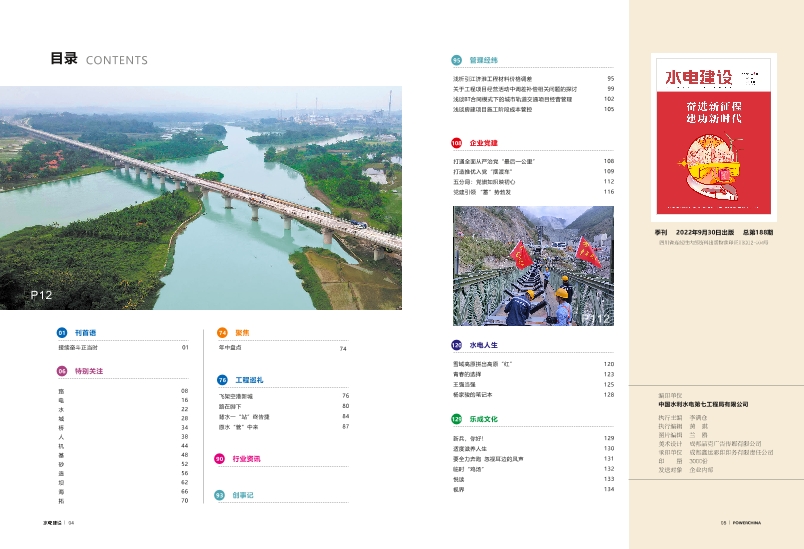
Task: Select the 水电人生 section heading
Action: (484, 344)
